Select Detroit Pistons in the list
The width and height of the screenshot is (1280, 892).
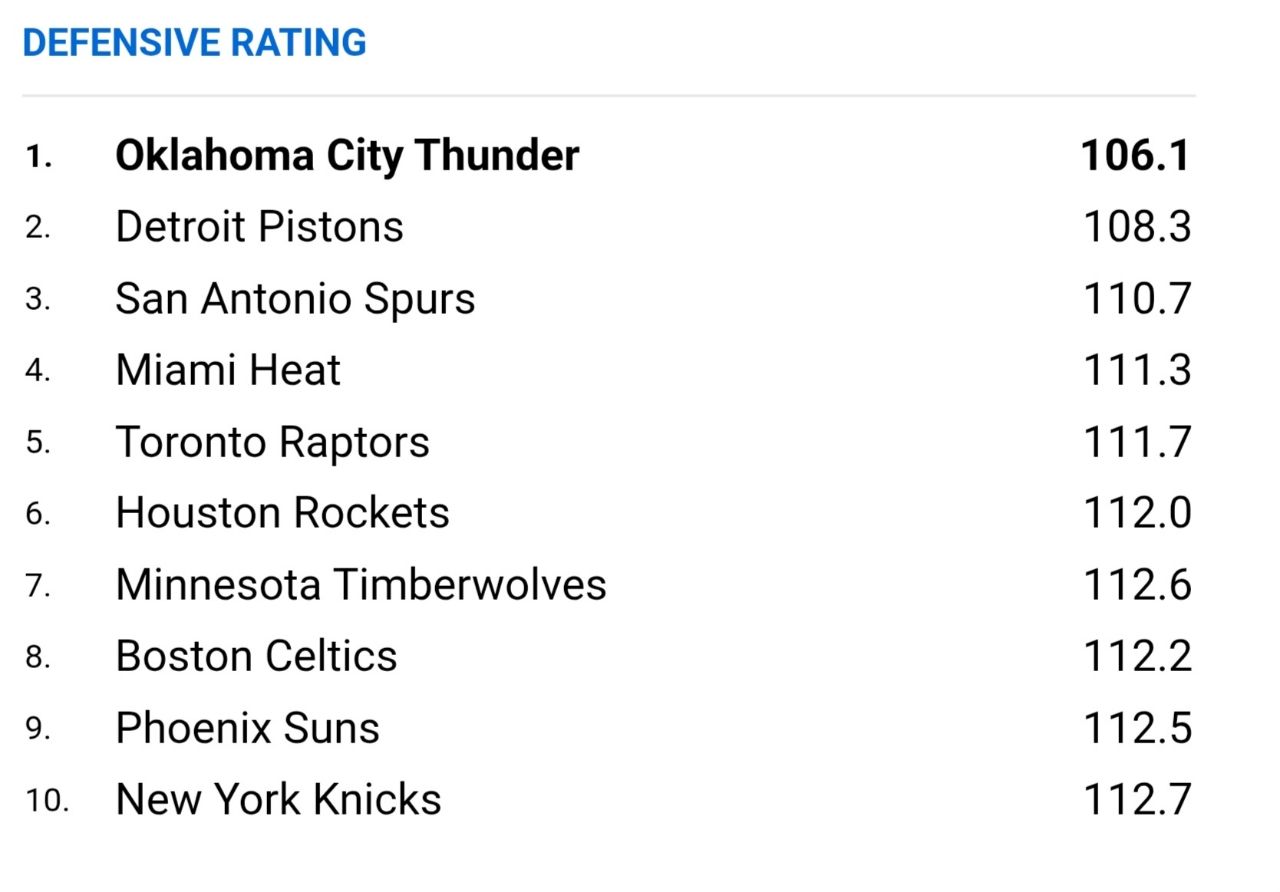[x=259, y=227]
